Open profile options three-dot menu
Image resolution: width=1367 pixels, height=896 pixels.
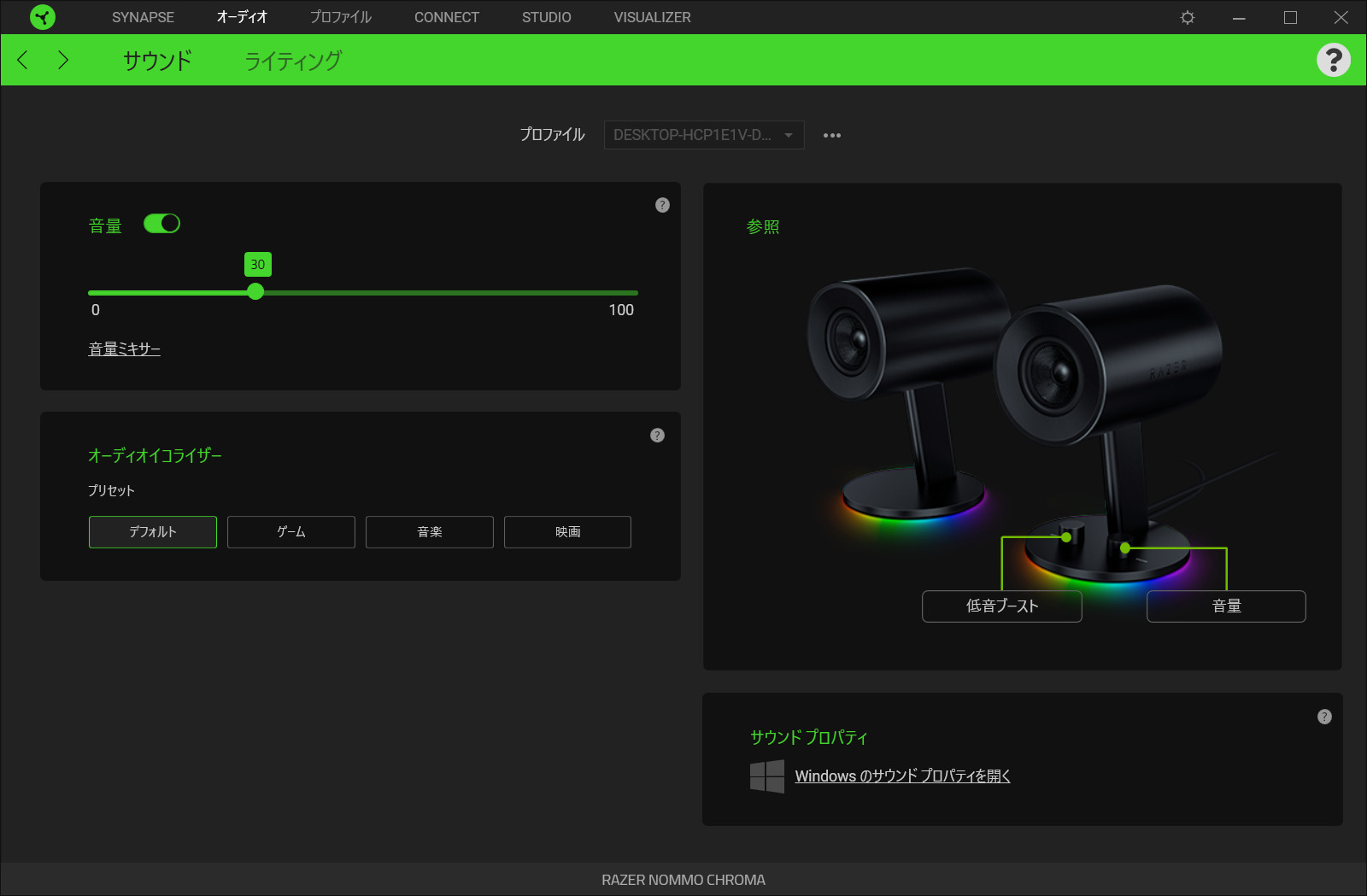(832, 135)
